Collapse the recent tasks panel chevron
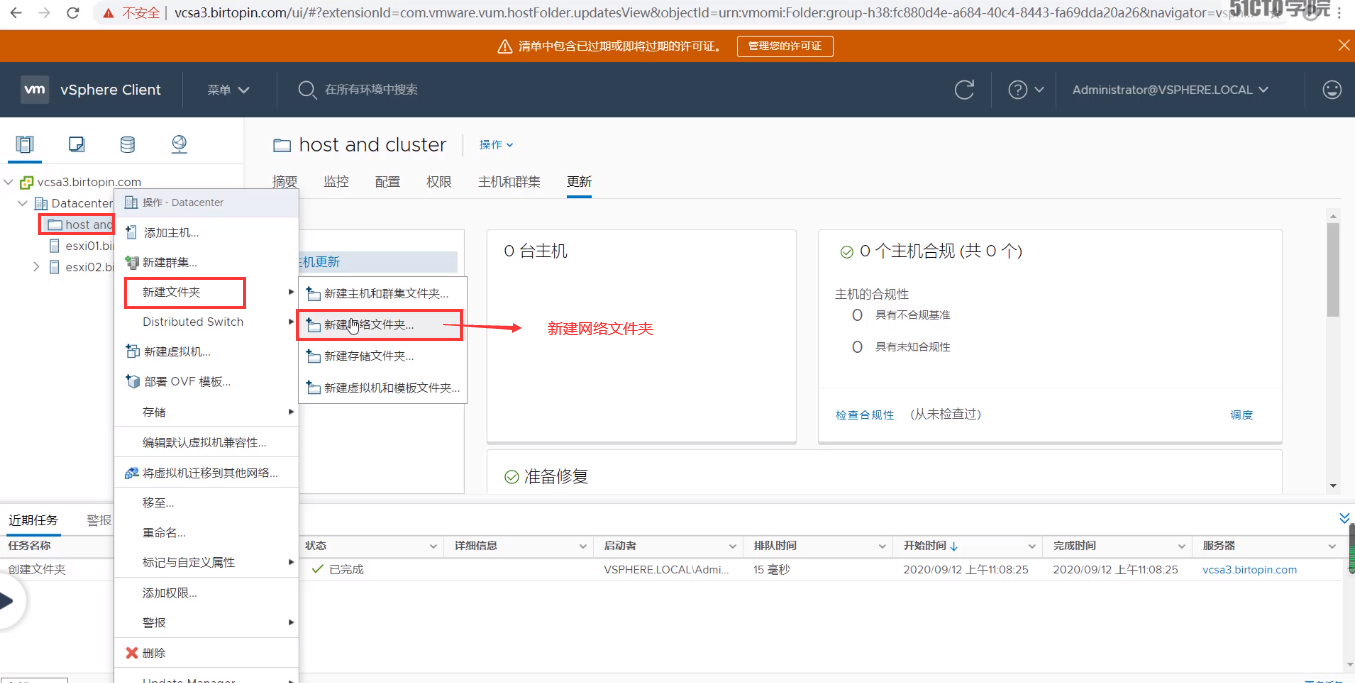This screenshot has width=1355, height=683. (x=1345, y=518)
